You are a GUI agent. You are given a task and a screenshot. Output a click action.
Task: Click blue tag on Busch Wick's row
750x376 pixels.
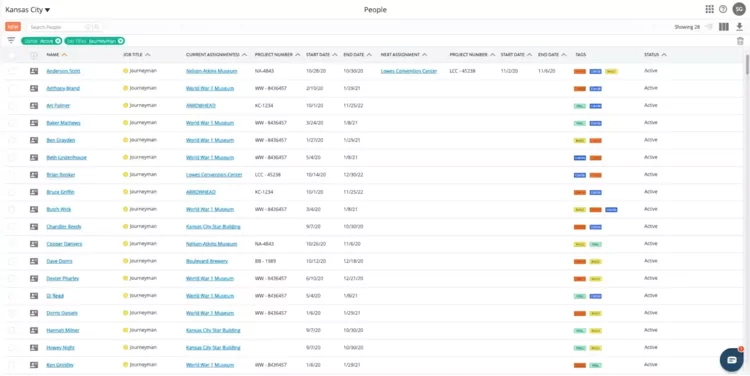point(611,210)
